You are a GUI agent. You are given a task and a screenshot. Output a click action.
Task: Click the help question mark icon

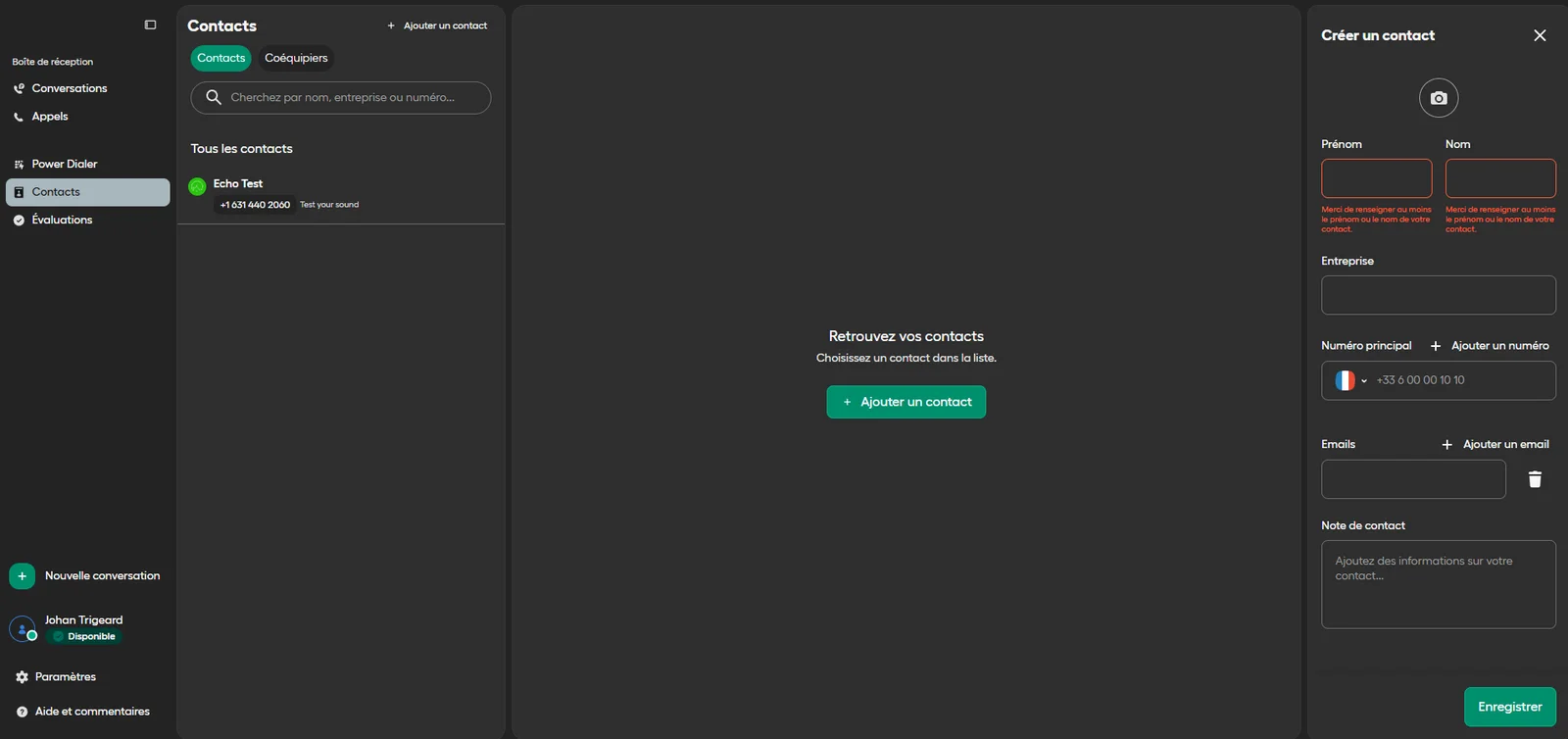click(x=22, y=712)
